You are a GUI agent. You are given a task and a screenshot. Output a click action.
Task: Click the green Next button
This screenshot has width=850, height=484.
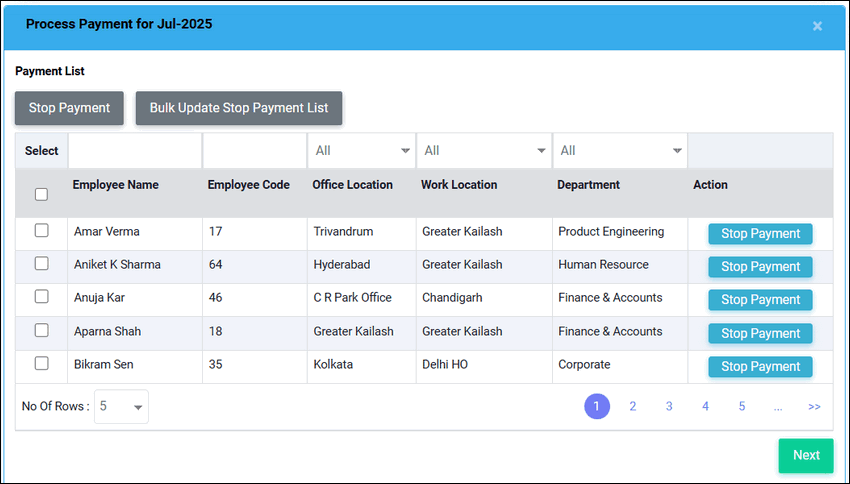coord(805,455)
